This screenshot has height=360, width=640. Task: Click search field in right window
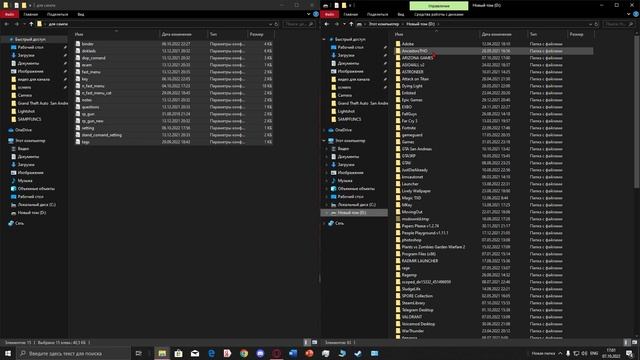coord(619,24)
